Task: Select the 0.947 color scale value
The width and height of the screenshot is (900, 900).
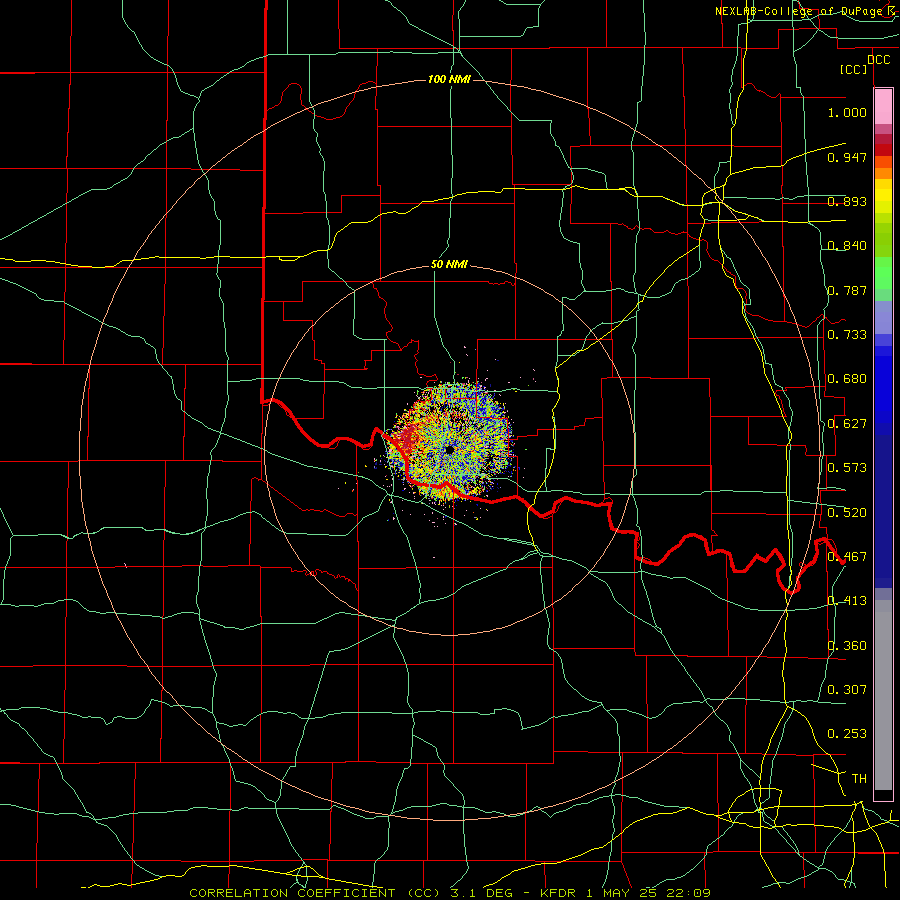Action: pos(847,157)
